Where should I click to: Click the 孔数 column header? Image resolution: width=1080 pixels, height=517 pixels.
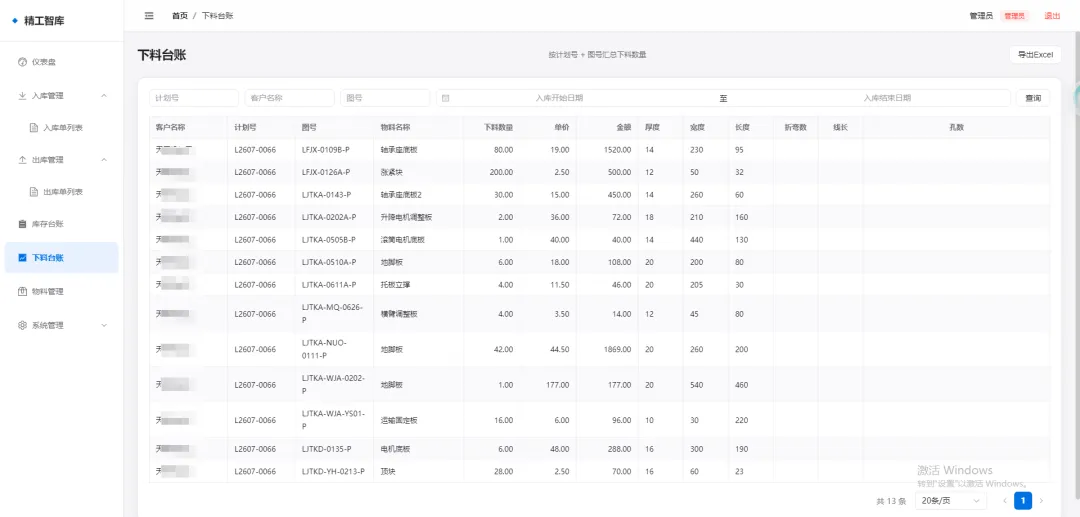click(x=956, y=127)
